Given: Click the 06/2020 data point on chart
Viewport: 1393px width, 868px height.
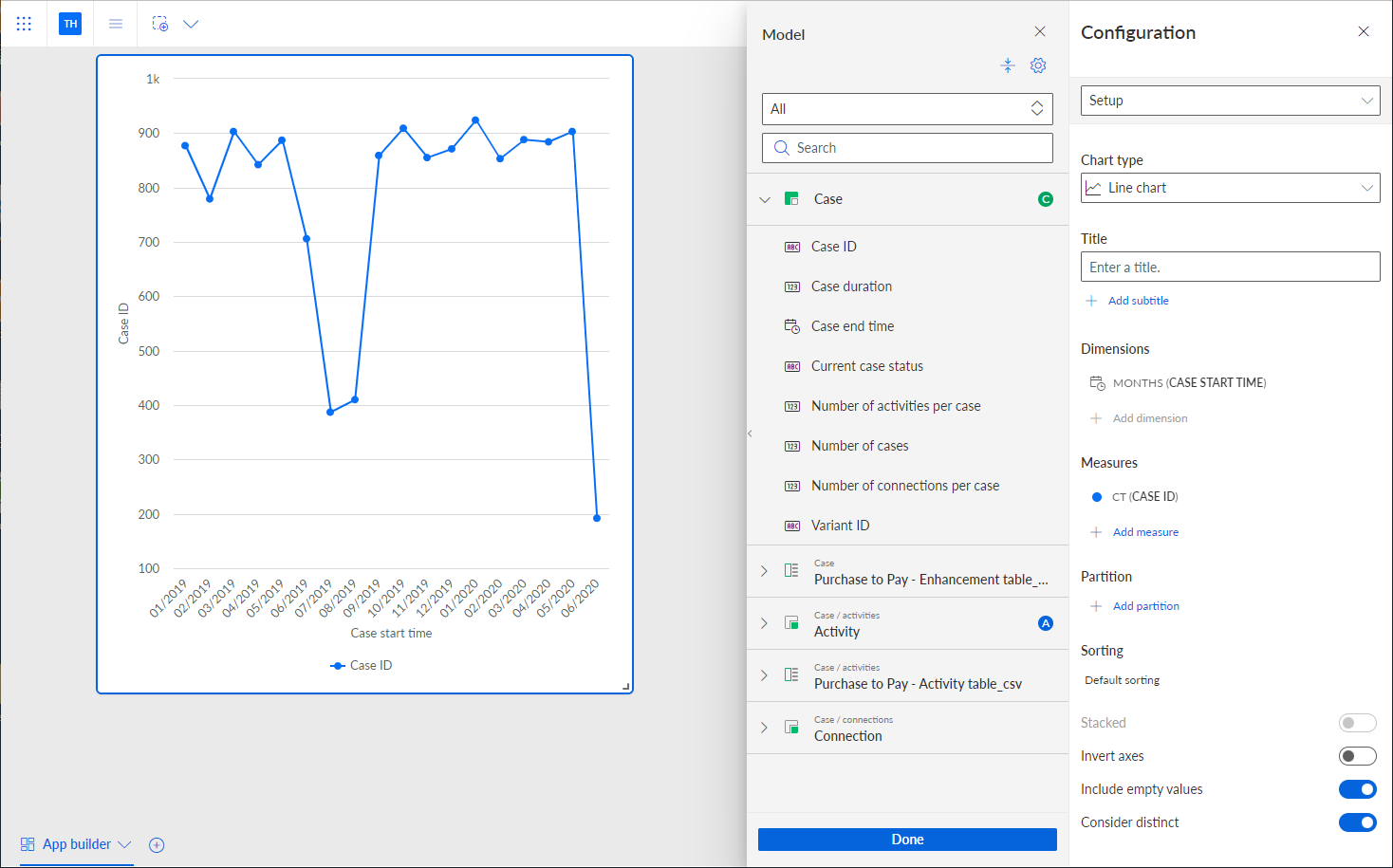Looking at the screenshot, I should (x=597, y=518).
